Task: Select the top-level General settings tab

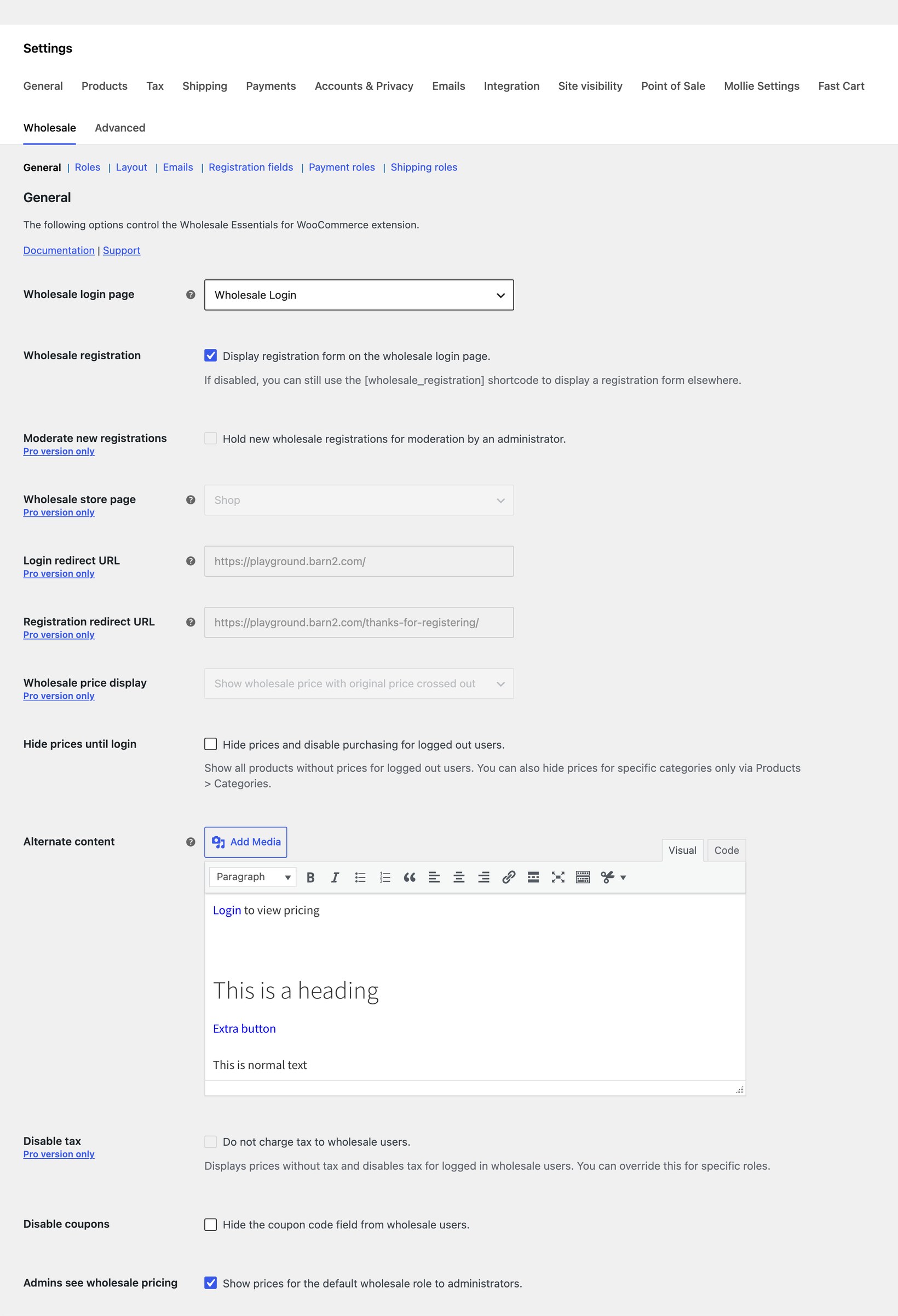Action: (x=43, y=86)
